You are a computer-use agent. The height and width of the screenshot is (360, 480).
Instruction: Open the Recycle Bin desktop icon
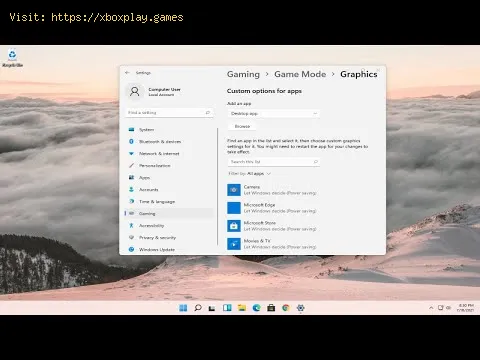click(12, 58)
